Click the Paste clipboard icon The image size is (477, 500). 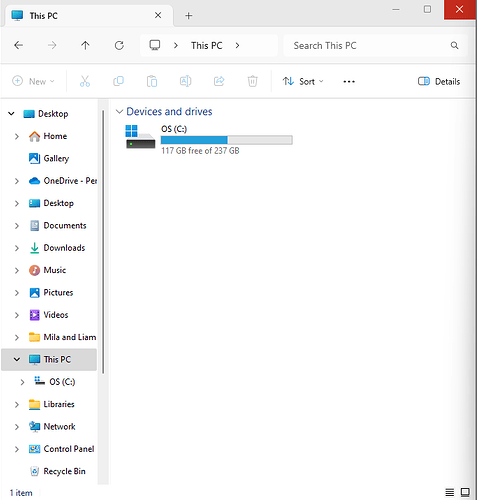152,81
